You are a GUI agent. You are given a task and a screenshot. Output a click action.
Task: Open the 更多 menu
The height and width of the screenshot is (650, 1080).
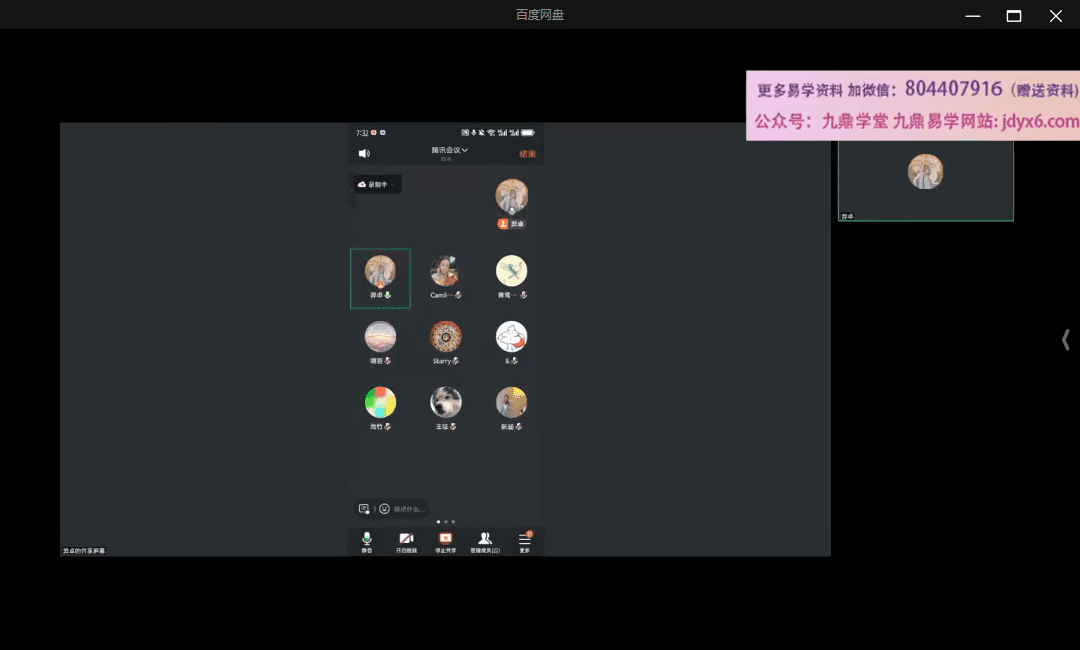tap(524, 541)
